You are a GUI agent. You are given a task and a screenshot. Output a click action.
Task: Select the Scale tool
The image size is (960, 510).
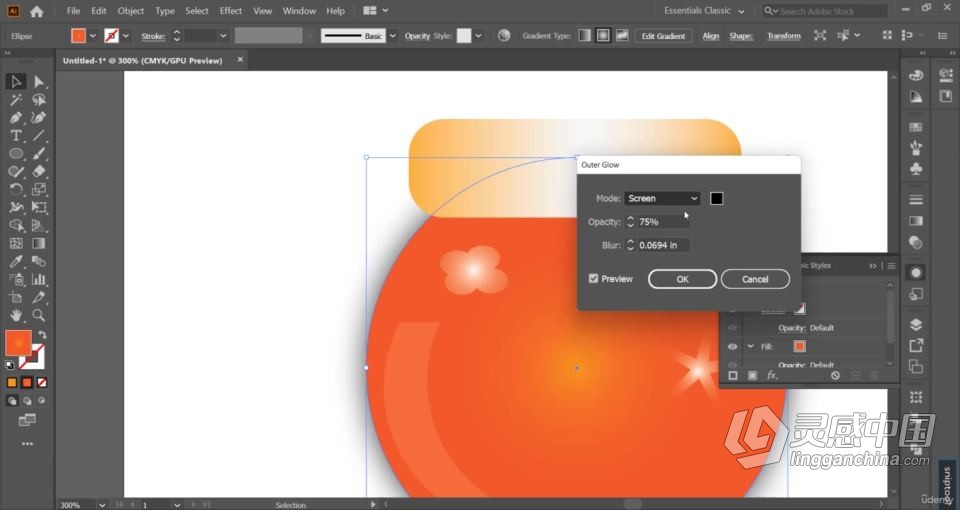pyautogui.click(x=39, y=189)
